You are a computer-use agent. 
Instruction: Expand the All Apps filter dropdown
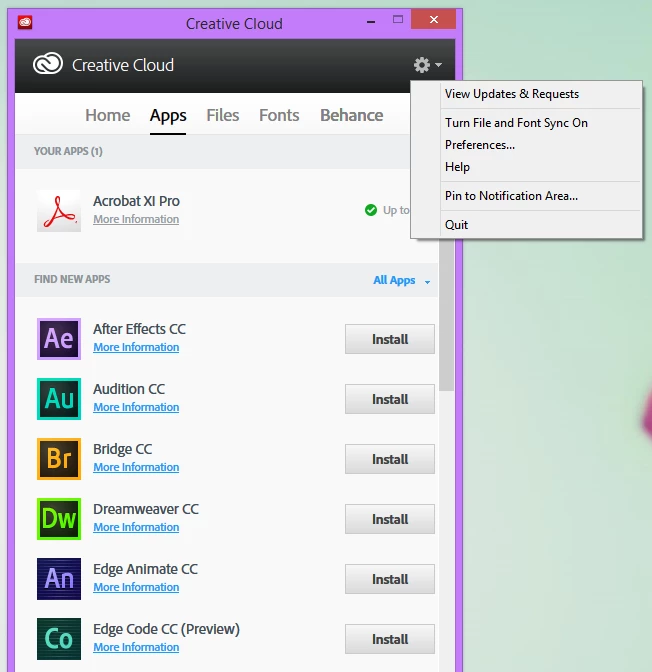tap(401, 280)
